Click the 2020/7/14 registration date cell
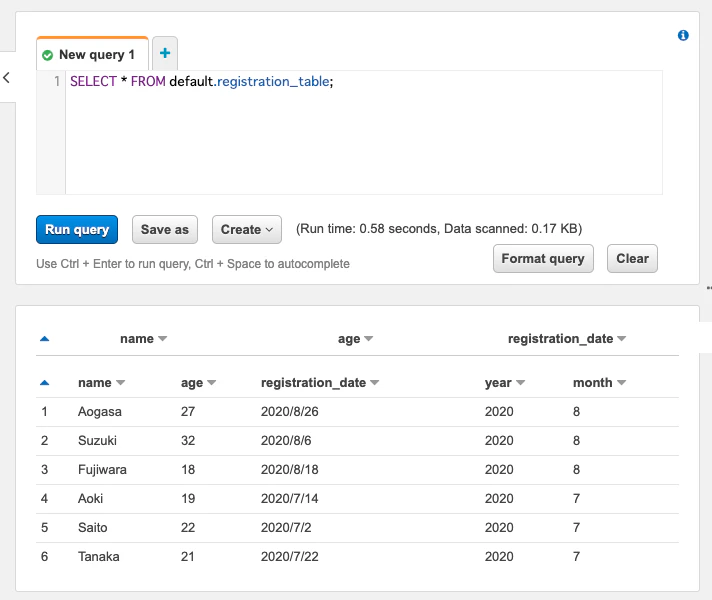This screenshot has height=600, width=712. (290, 499)
